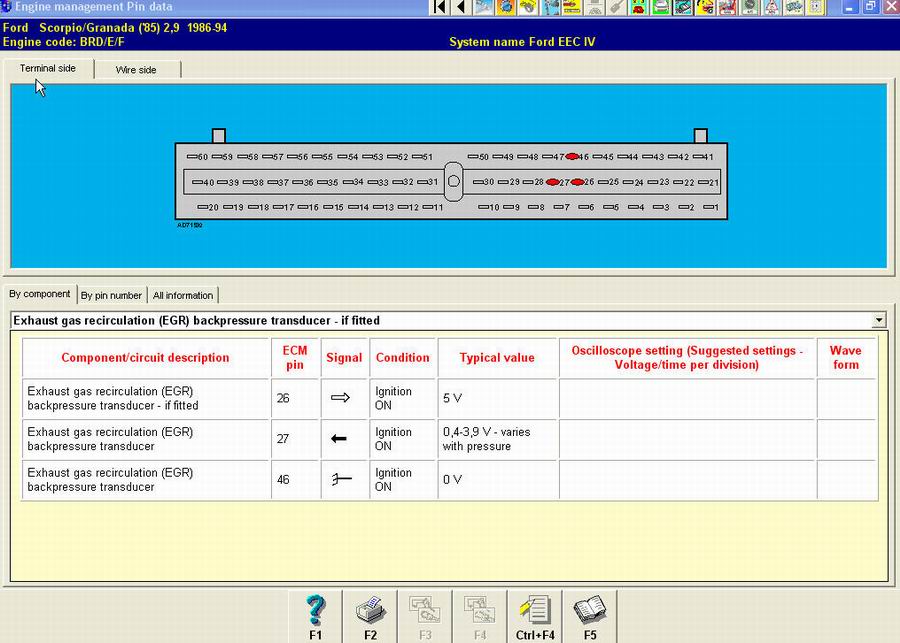The height and width of the screenshot is (643, 900).
Task: Click the black back arrow toolbar icon
Action: click(x=461, y=7)
